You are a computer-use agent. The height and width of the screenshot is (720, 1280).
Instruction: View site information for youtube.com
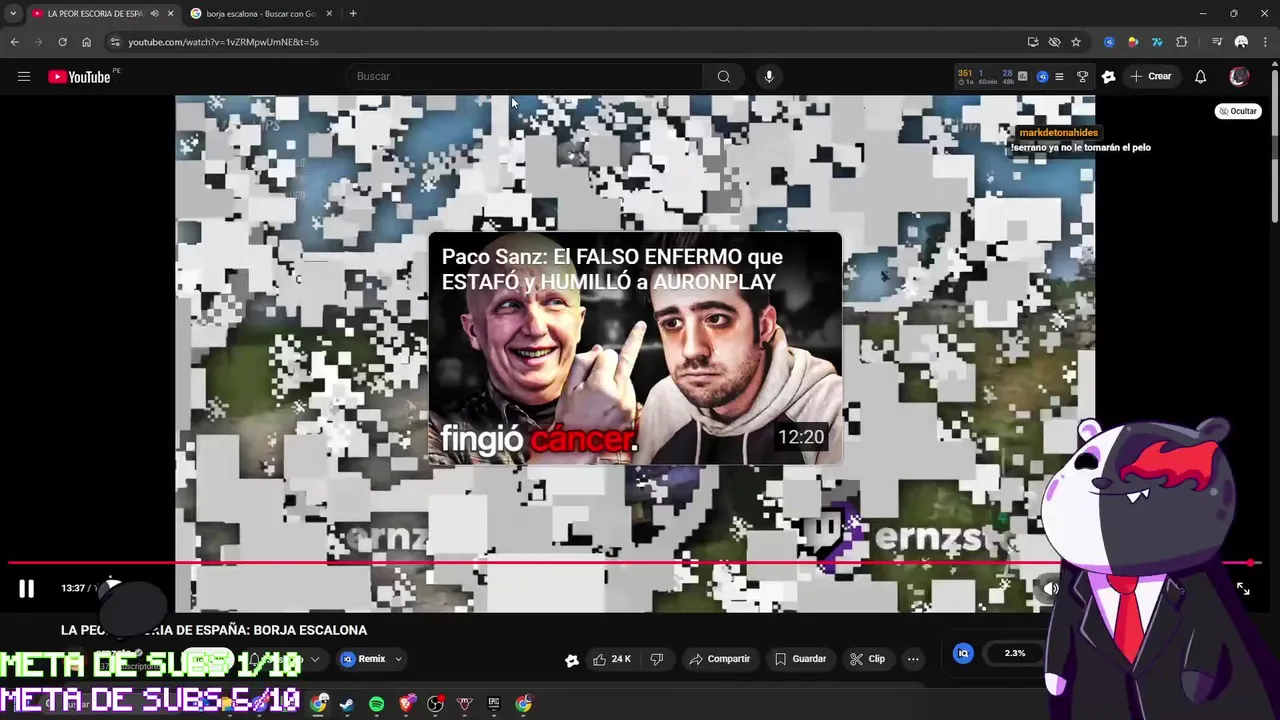(x=115, y=42)
